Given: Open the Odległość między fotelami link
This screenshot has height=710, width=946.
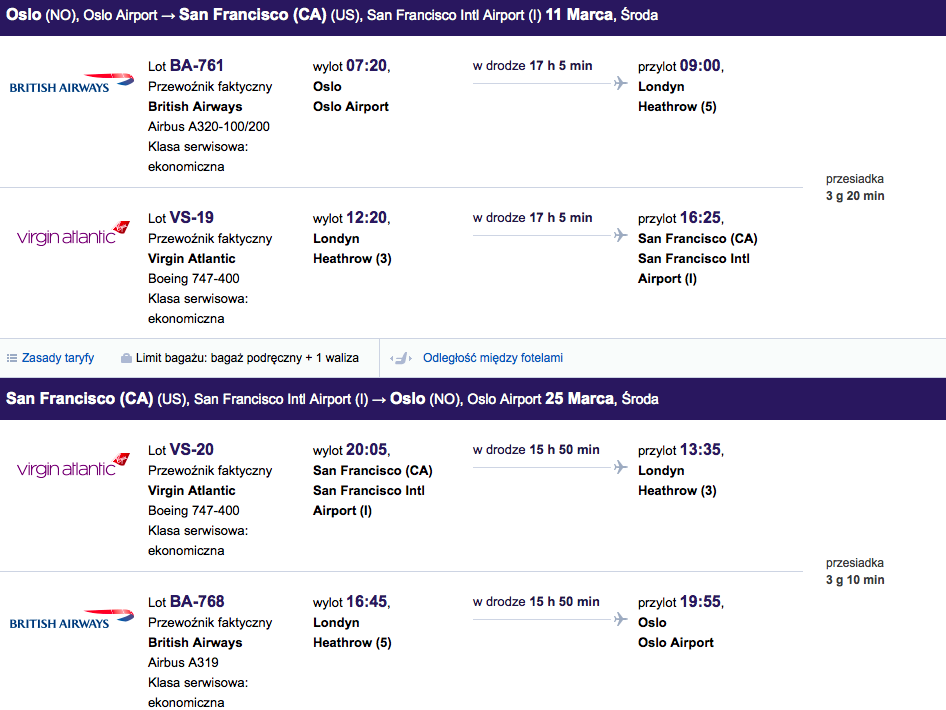Looking at the screenshot, I should pos(493,358).
